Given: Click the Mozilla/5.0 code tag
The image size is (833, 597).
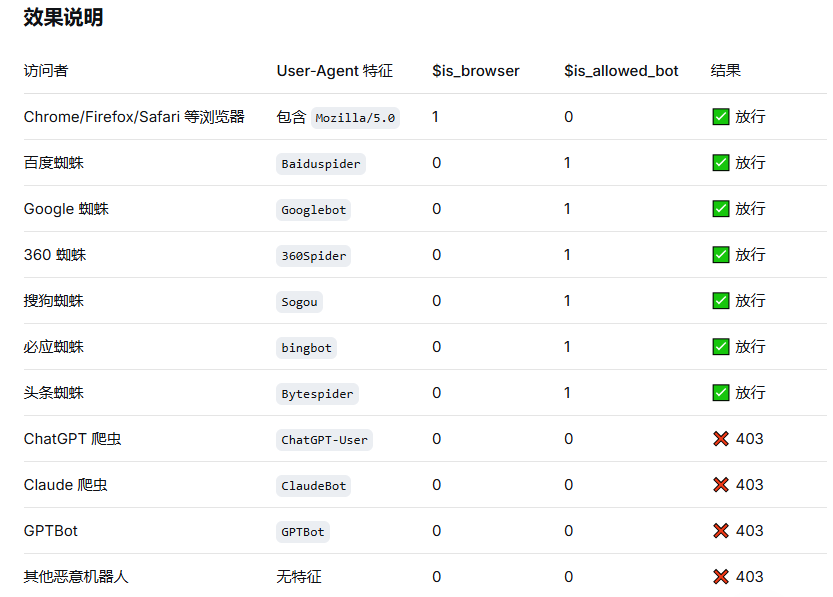Looking at the screenshot, I should click(x=355, y=118).
